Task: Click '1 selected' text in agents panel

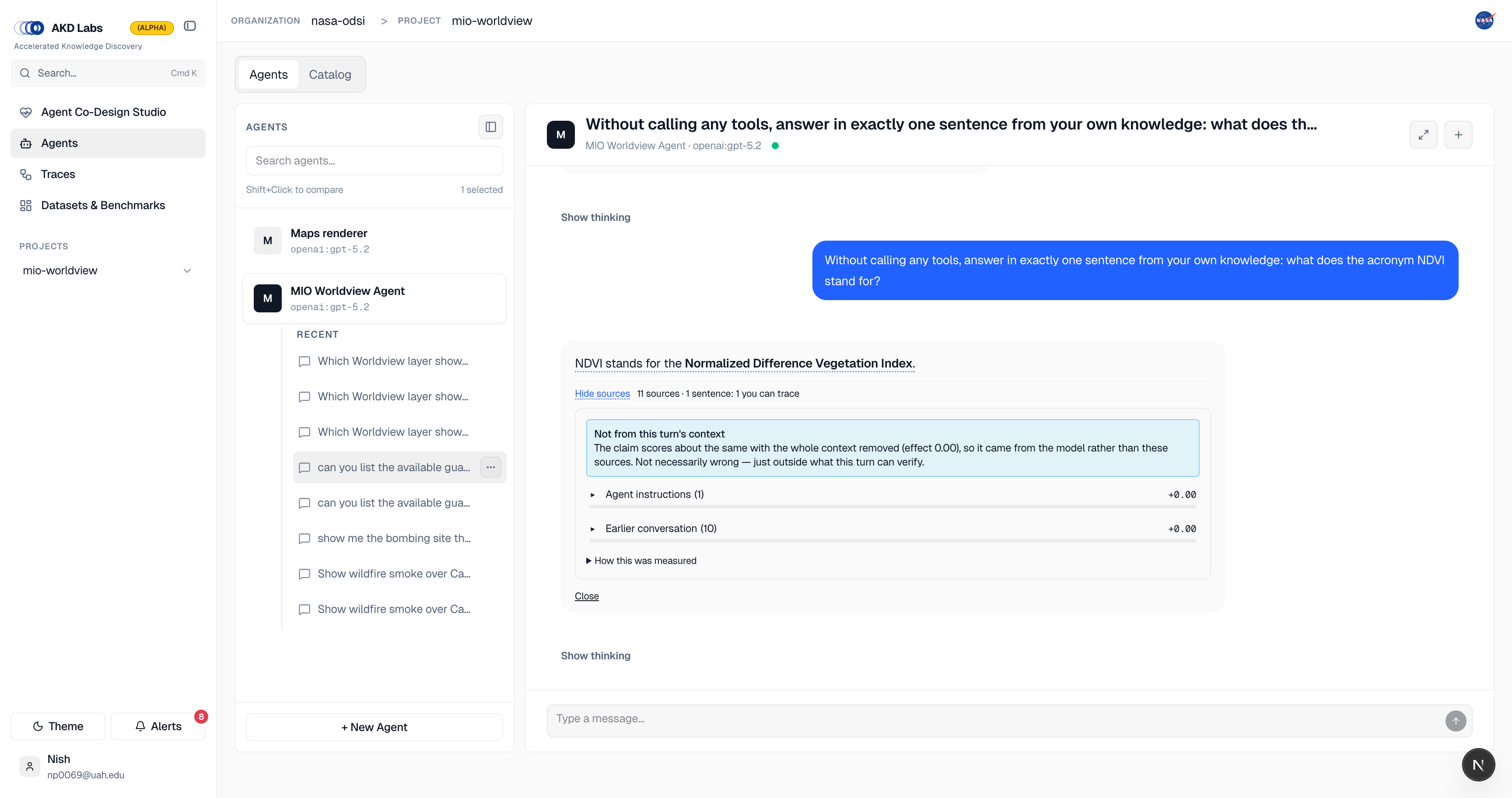Action: point(481,189)
